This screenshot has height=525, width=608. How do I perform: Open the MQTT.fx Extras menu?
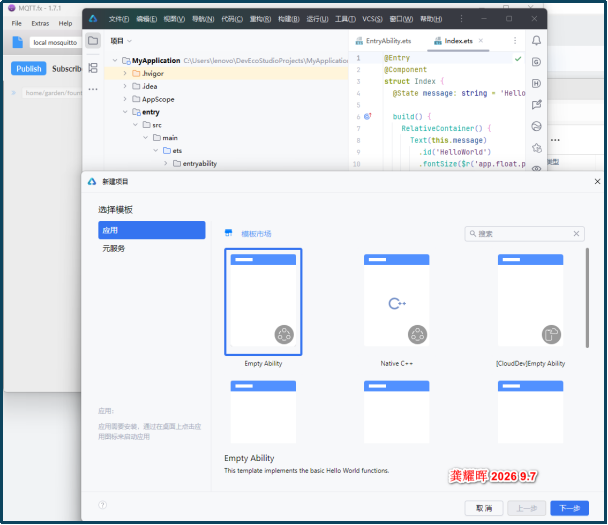click(x=40, y=23)
